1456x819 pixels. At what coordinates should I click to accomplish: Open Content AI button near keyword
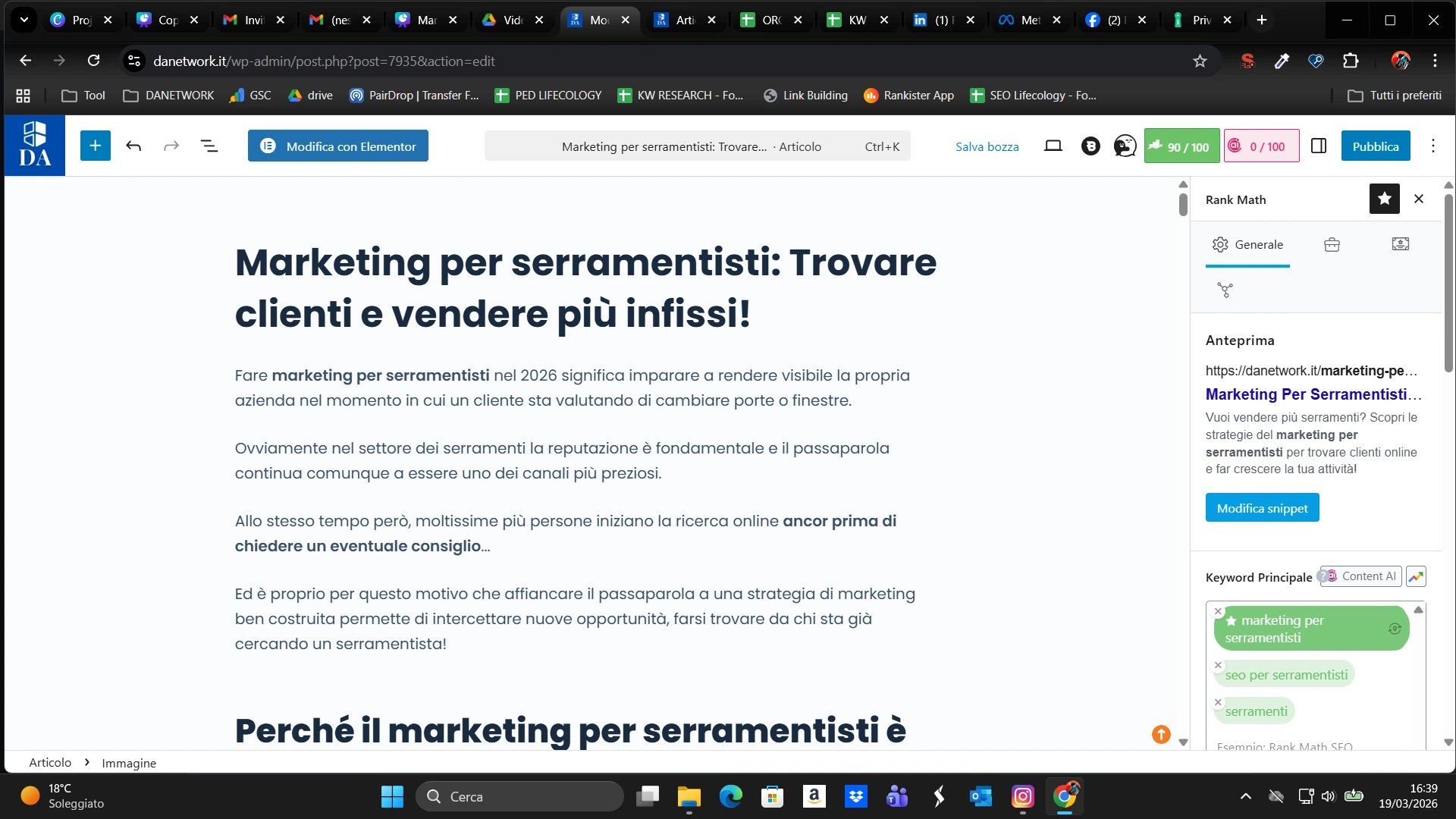[x=1361, y=576]
